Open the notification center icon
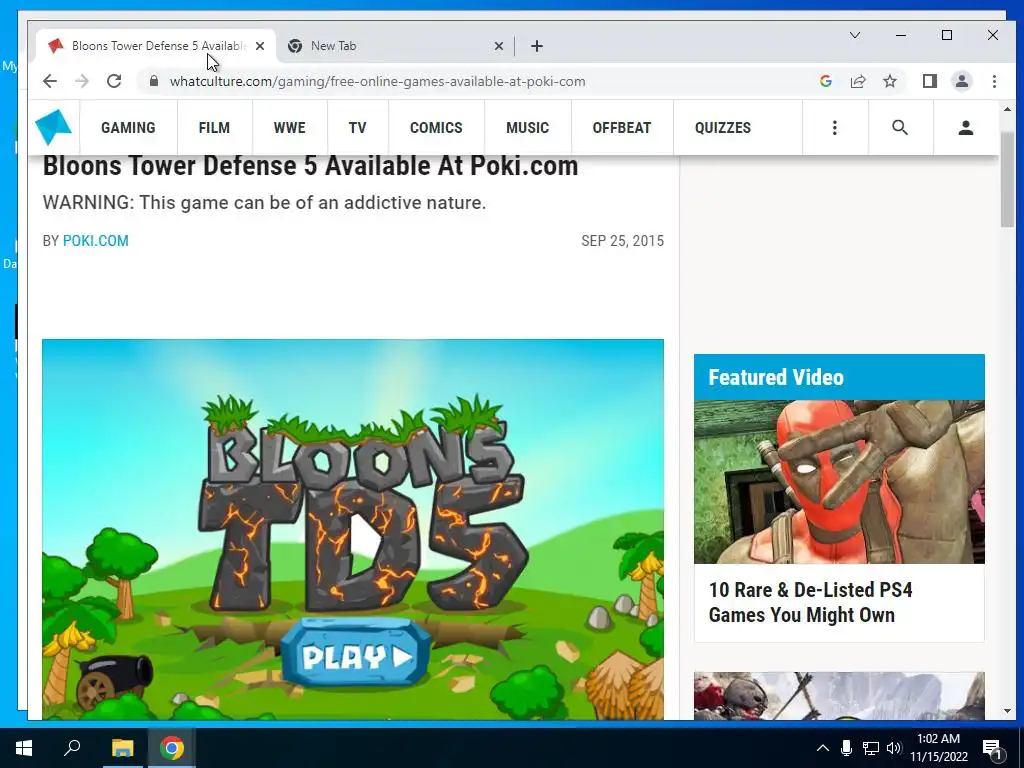The image size is (1024, 768). (992, 748)
